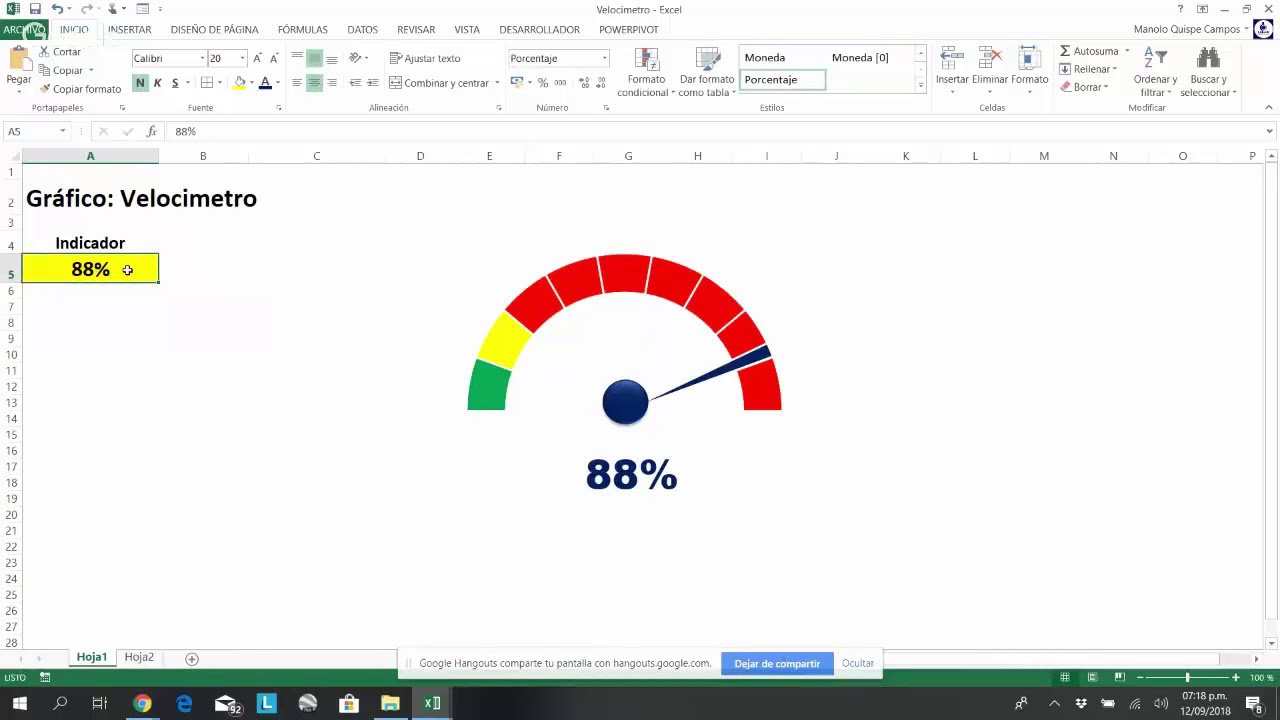The width and height of the screenshot is (1280, 720).
Task: Expand the cell styles gallery
Action: [921, 86]
